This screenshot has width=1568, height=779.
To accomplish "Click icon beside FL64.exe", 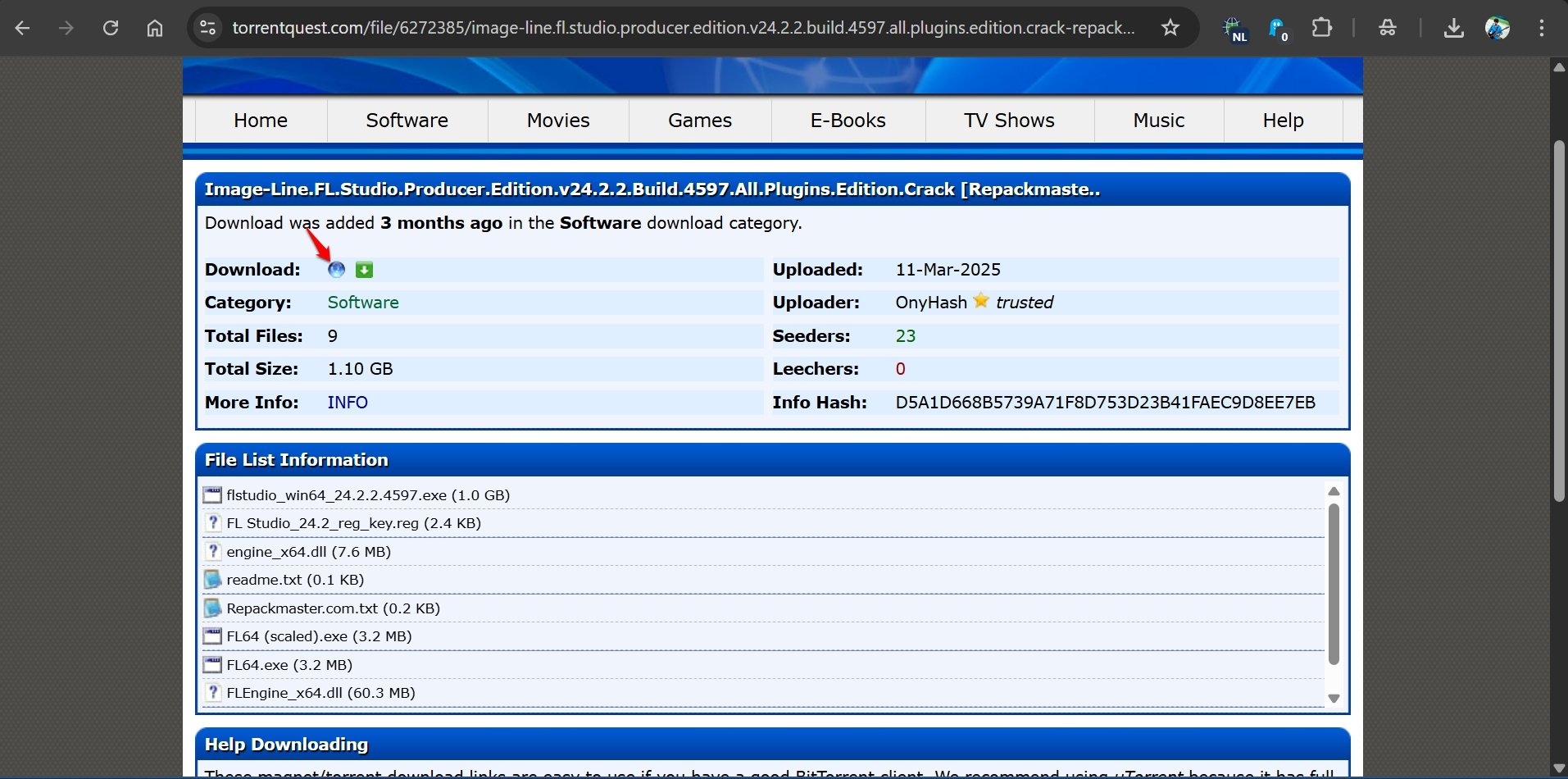I will pos(212,665).
